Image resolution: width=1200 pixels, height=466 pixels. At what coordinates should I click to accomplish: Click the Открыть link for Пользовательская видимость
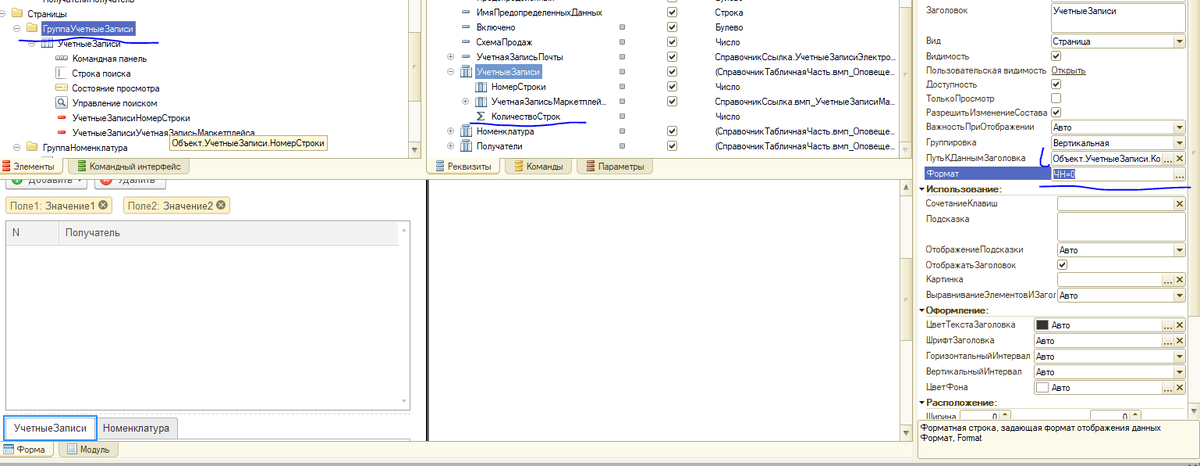[x=1069, y=71]
